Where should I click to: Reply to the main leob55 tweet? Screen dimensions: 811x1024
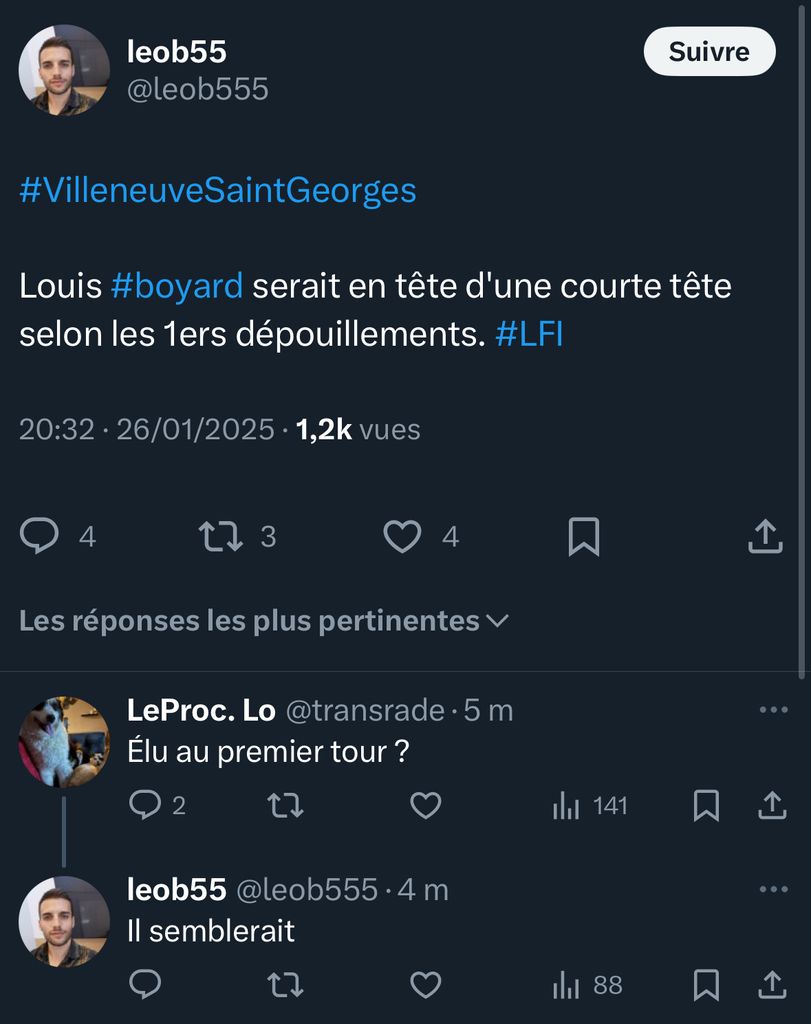pyautogui.click(x=40, y=537)
